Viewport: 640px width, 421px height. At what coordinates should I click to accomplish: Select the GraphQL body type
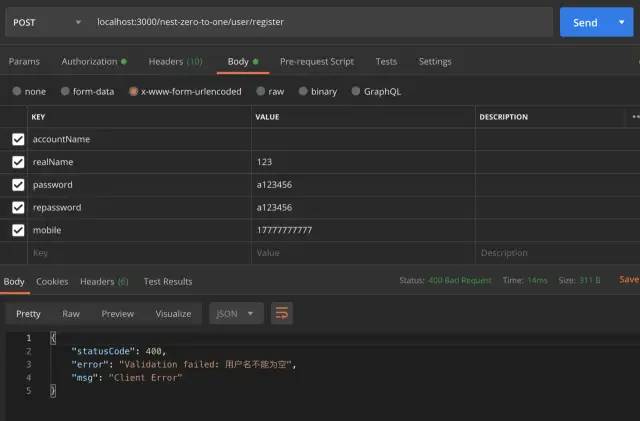pos(356,91)
